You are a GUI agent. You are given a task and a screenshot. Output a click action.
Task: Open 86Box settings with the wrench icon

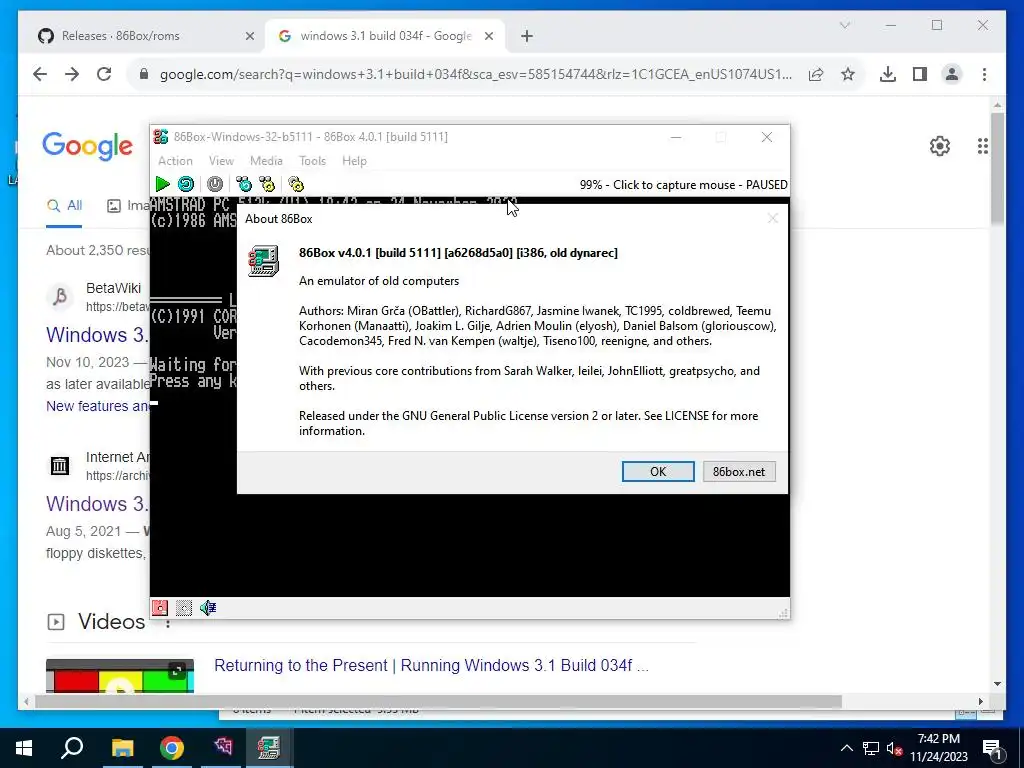tap(296, 184)
